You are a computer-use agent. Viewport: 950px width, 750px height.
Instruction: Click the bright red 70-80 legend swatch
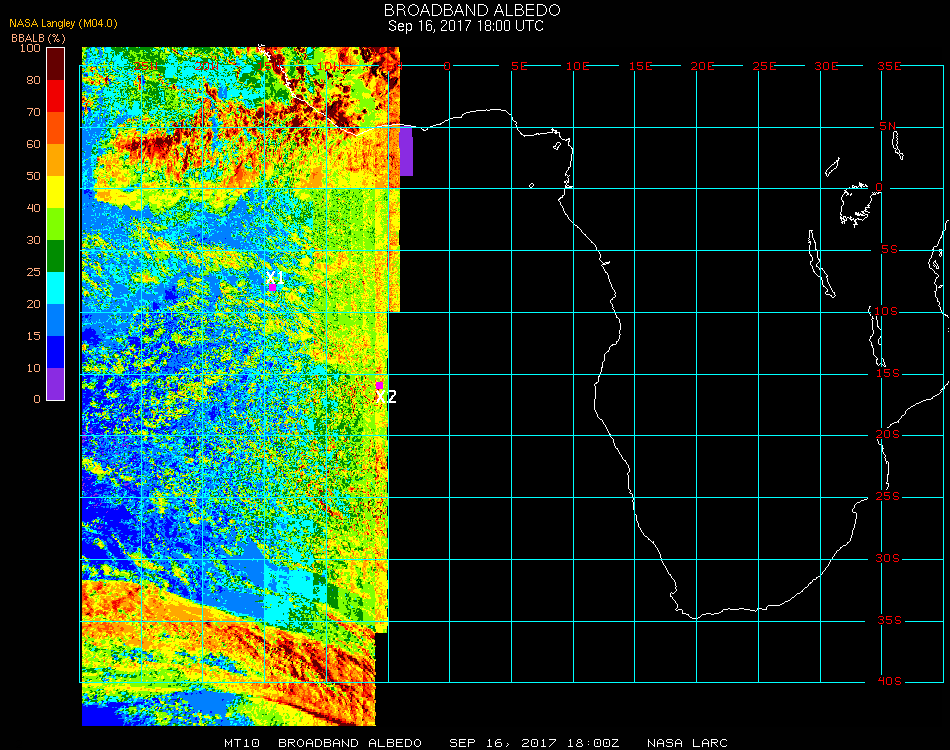pos(56,96)
